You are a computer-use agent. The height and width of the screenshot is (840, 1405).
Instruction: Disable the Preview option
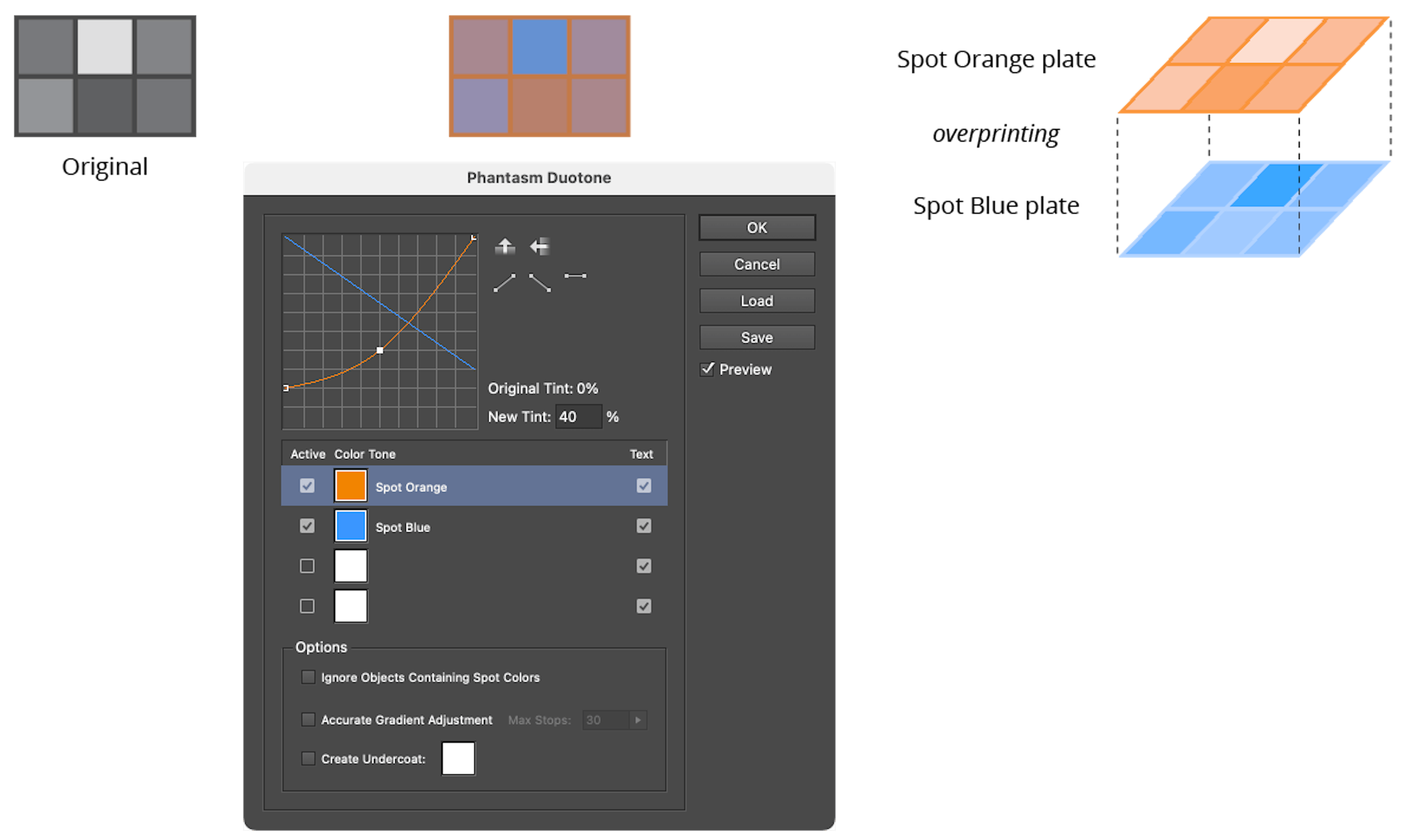pos(708,370)
